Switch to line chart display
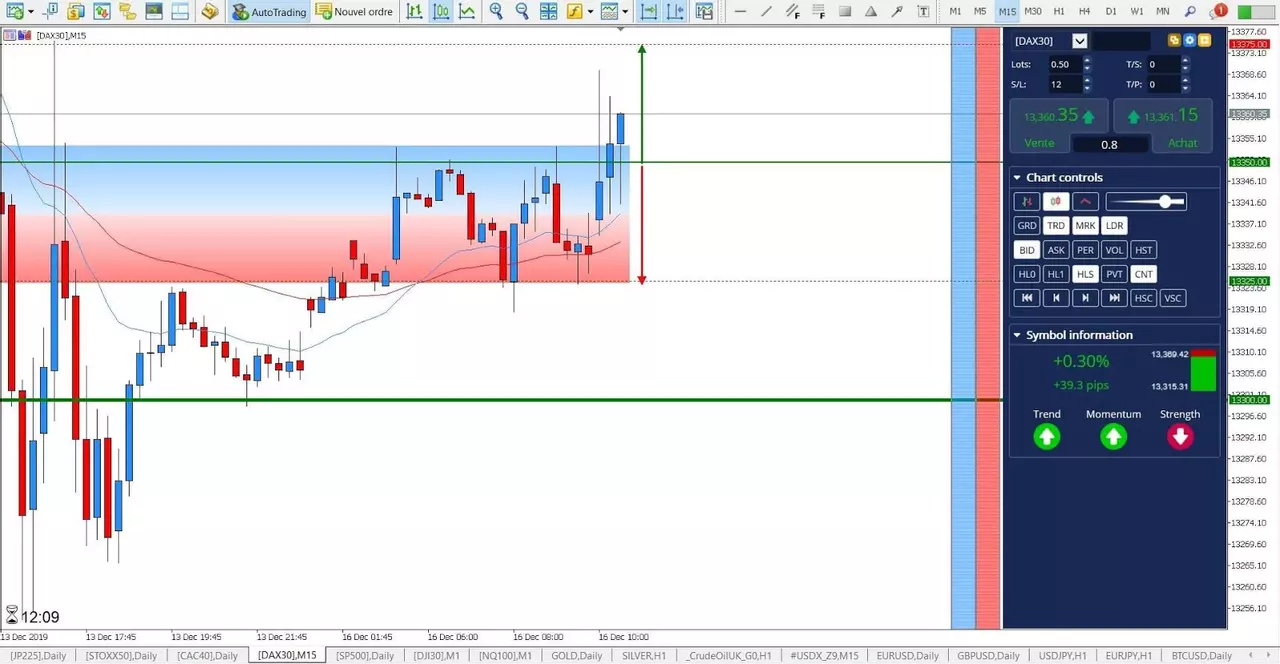1280x664 pixels. coord(466,12)
